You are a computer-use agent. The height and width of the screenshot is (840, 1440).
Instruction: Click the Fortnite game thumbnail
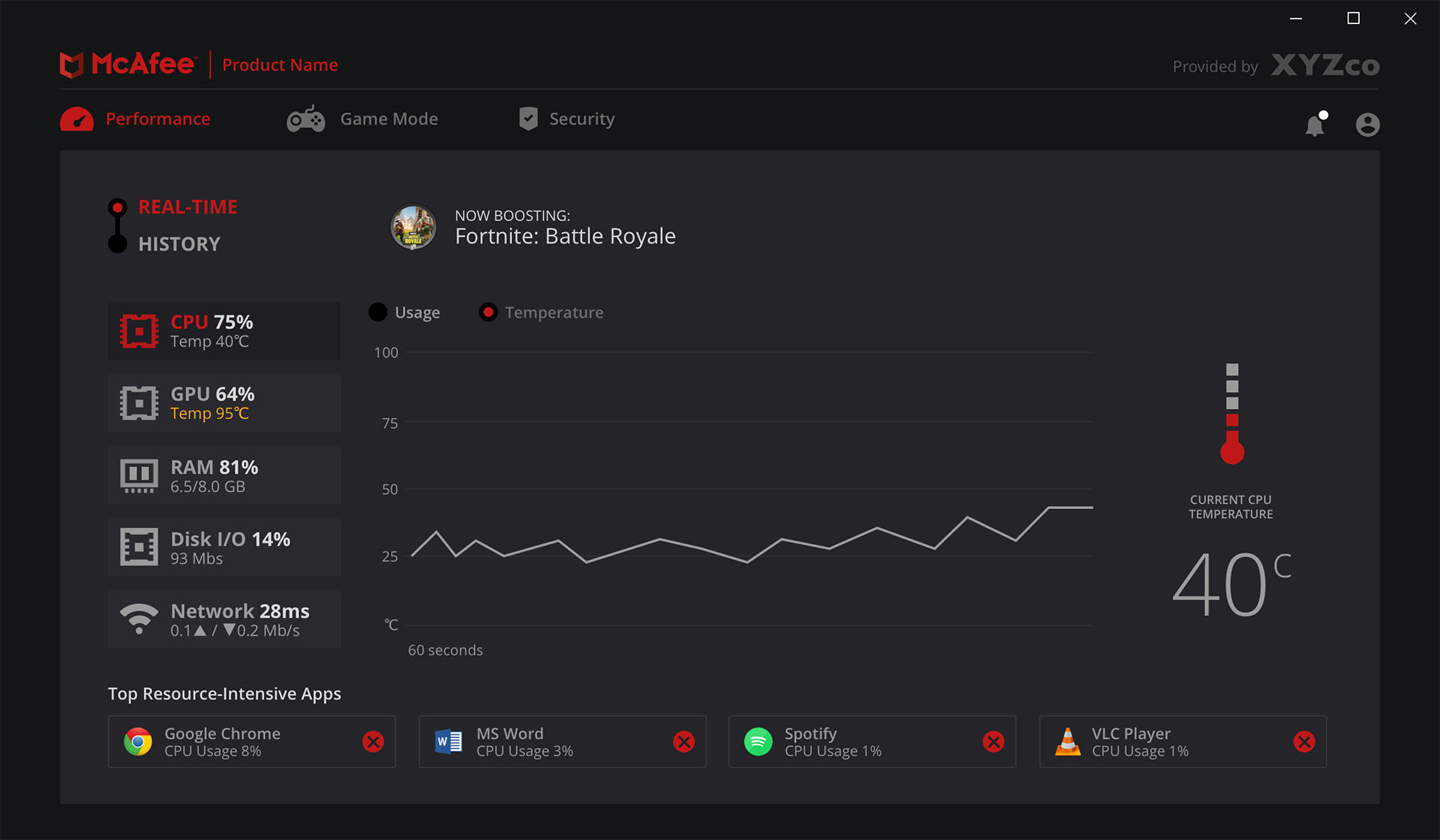(x=413, y=227)
